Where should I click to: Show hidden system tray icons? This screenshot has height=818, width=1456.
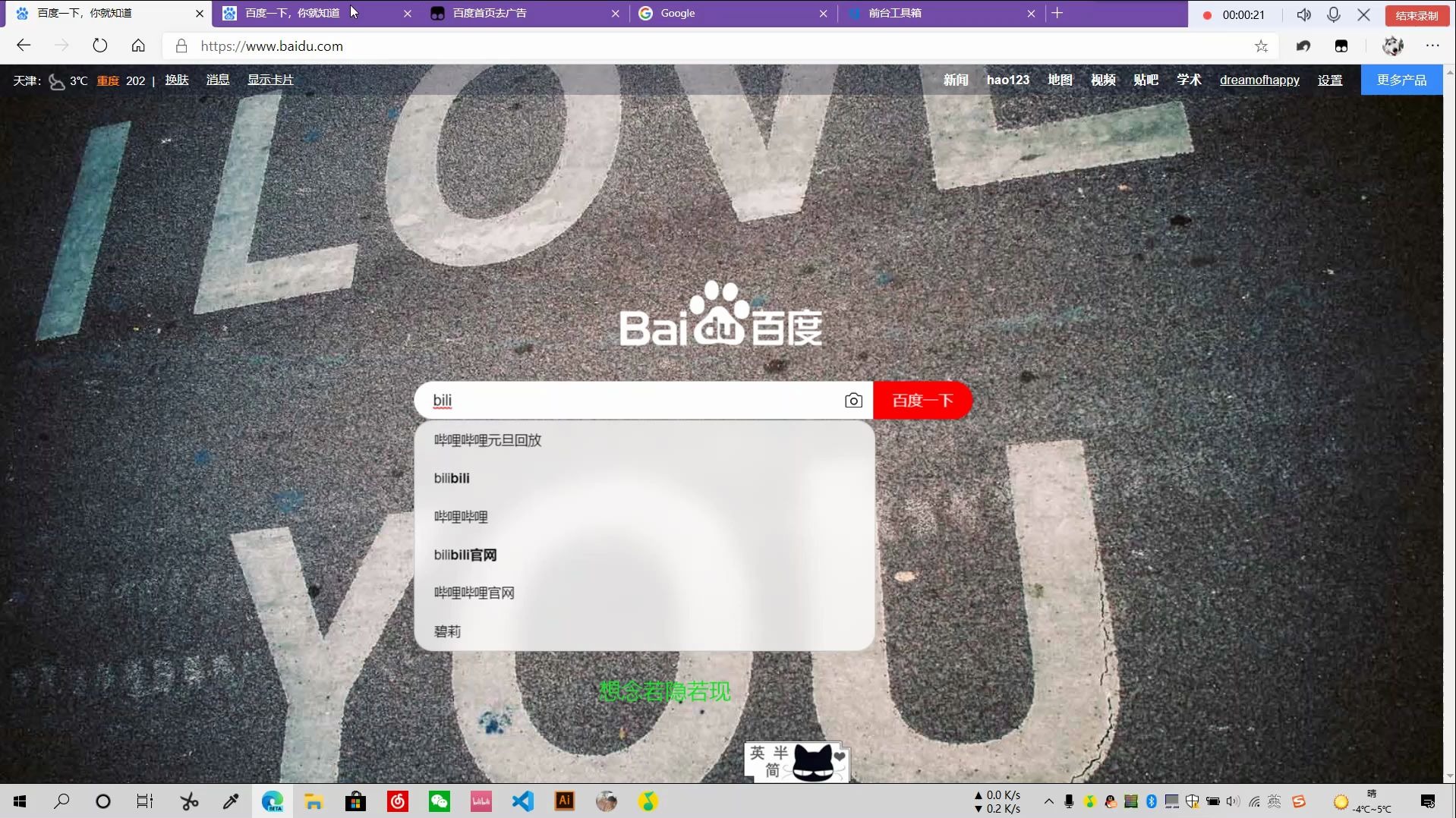(1048, 801)
